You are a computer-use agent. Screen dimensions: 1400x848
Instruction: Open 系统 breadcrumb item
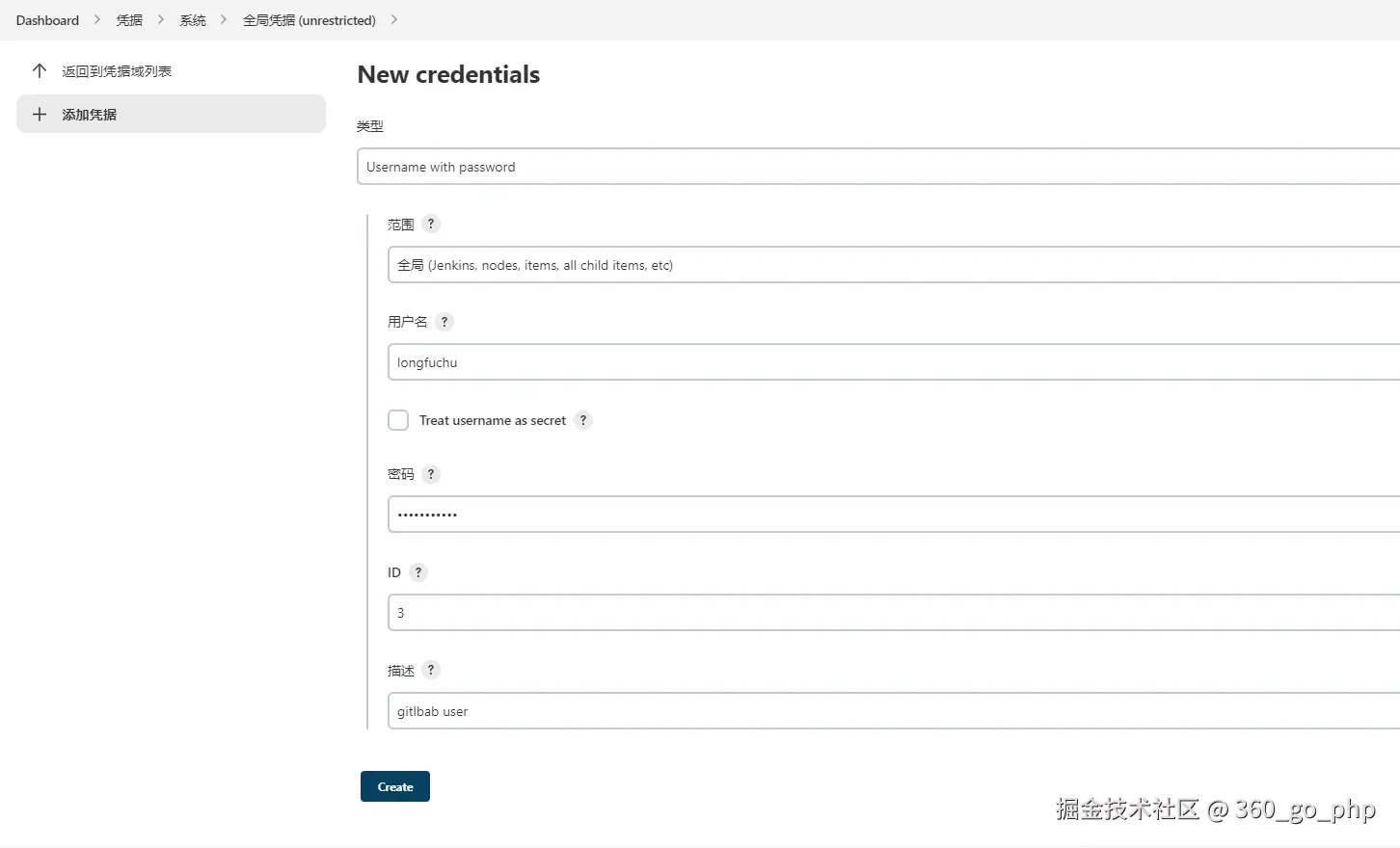[193, 20]
